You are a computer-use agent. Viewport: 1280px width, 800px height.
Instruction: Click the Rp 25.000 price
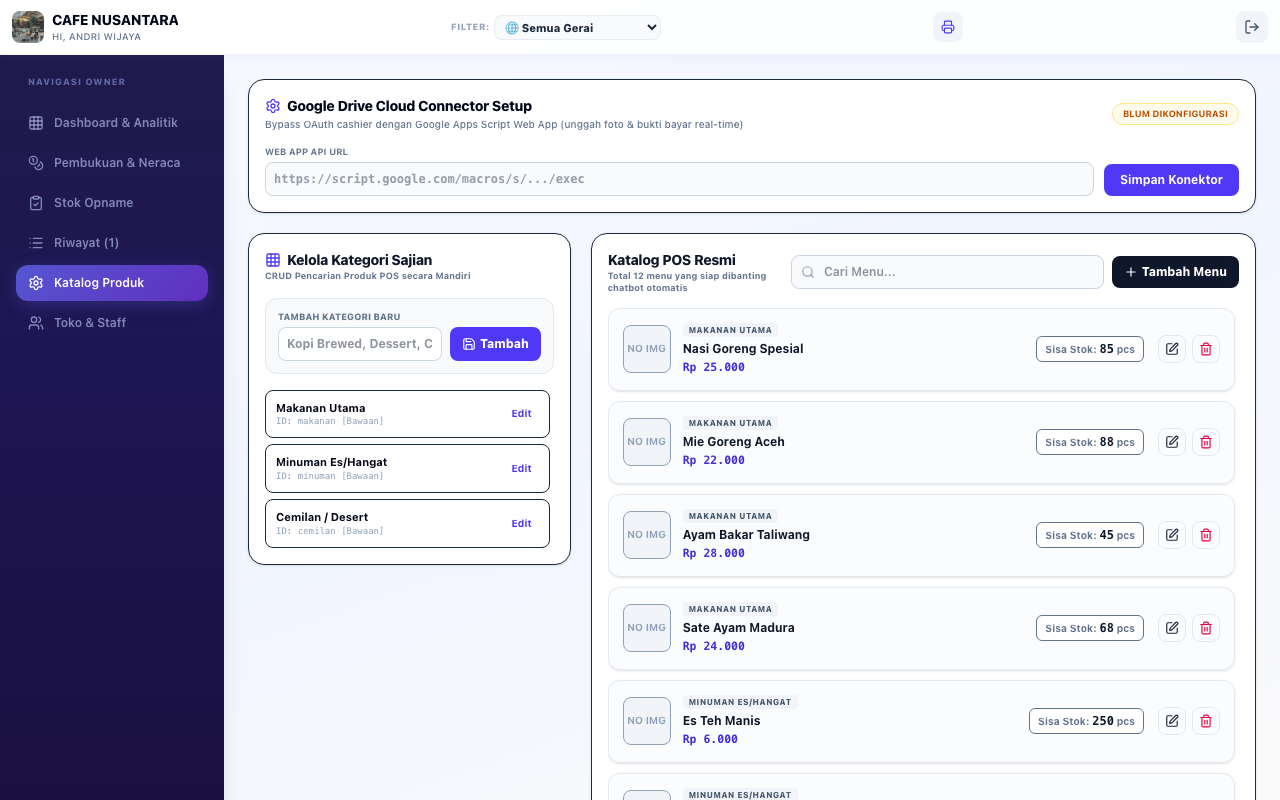pos(714,367)
